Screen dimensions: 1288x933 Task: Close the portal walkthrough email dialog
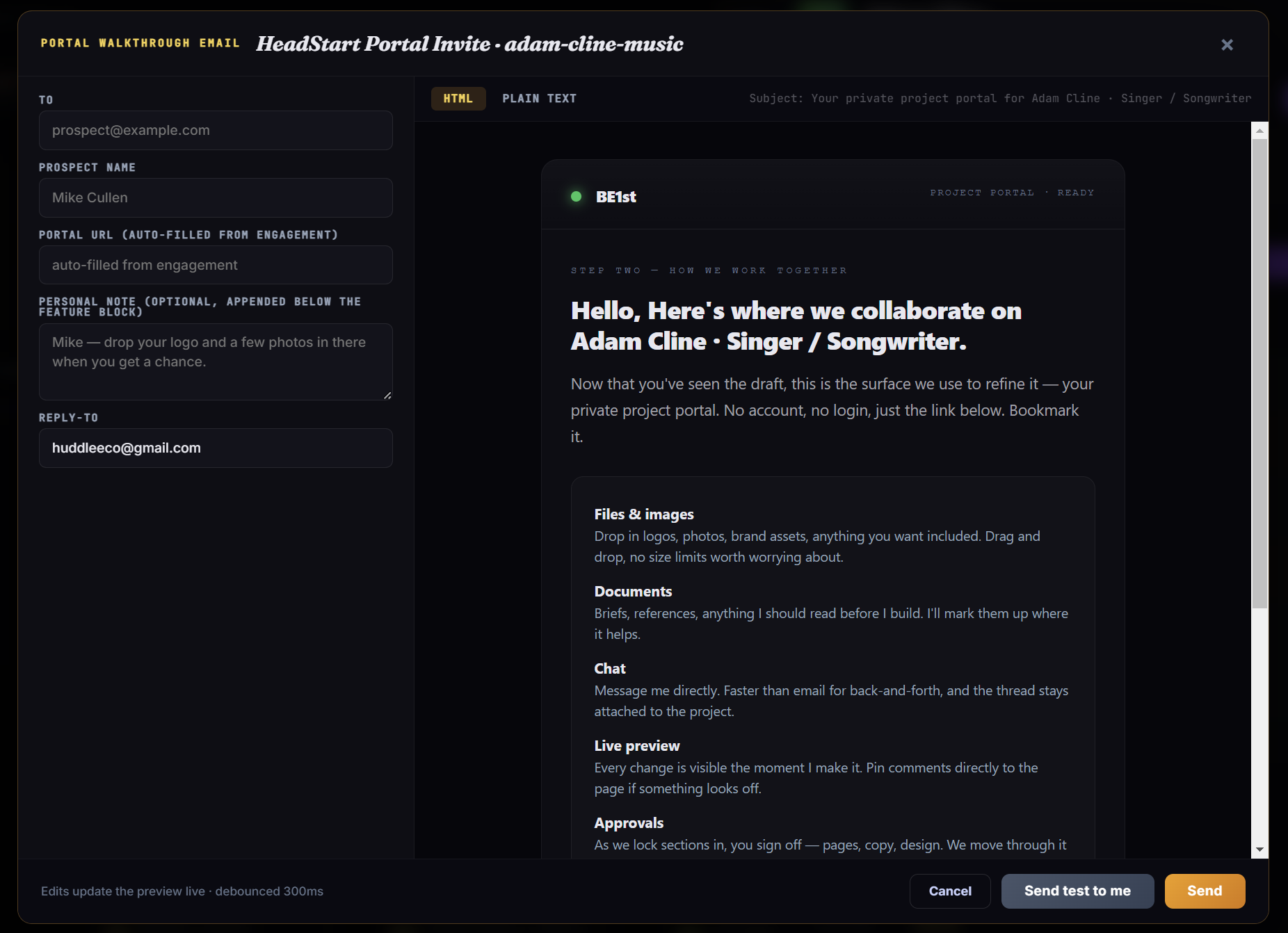(x=1227, y=44)
